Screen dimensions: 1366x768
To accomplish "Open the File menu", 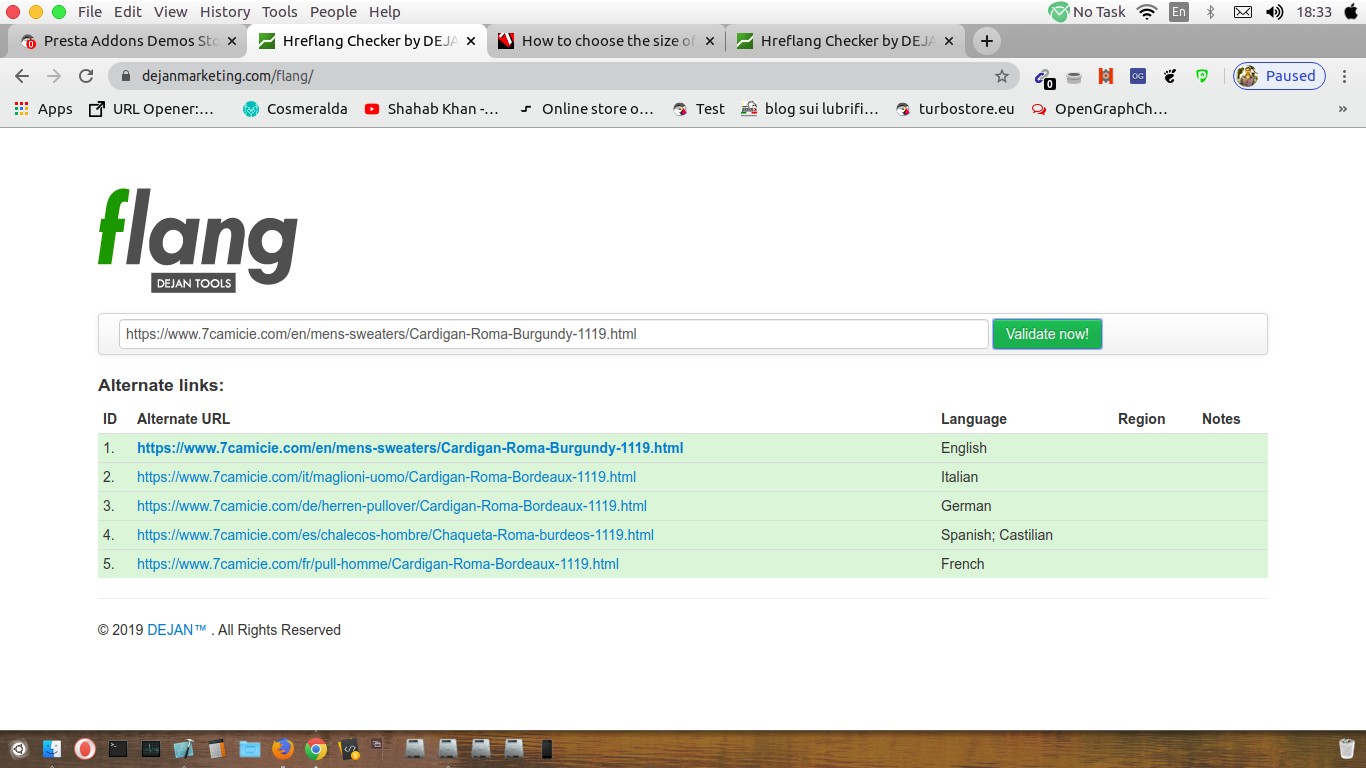I will (x=90, y=12).
